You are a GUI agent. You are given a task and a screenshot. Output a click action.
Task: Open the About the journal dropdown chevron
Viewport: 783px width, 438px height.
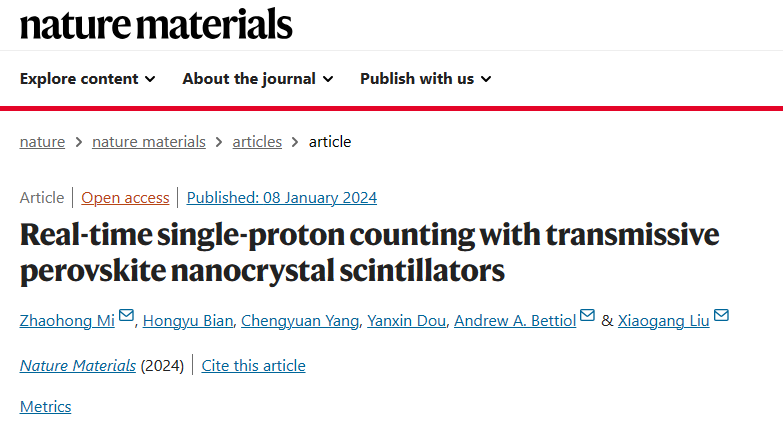[x=328, y=79]
